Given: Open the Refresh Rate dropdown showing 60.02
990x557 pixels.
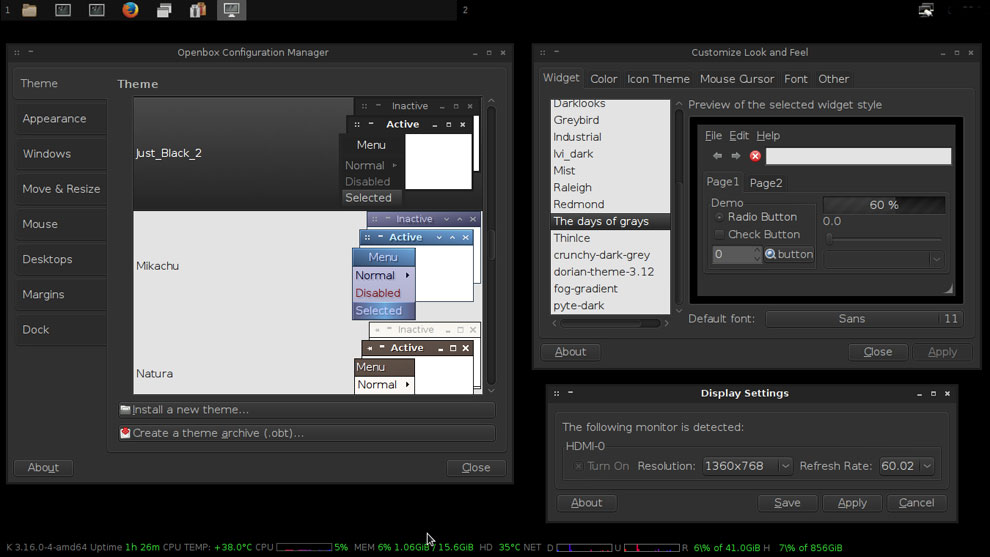Looking at the screenshot, I should pos(906,466).
